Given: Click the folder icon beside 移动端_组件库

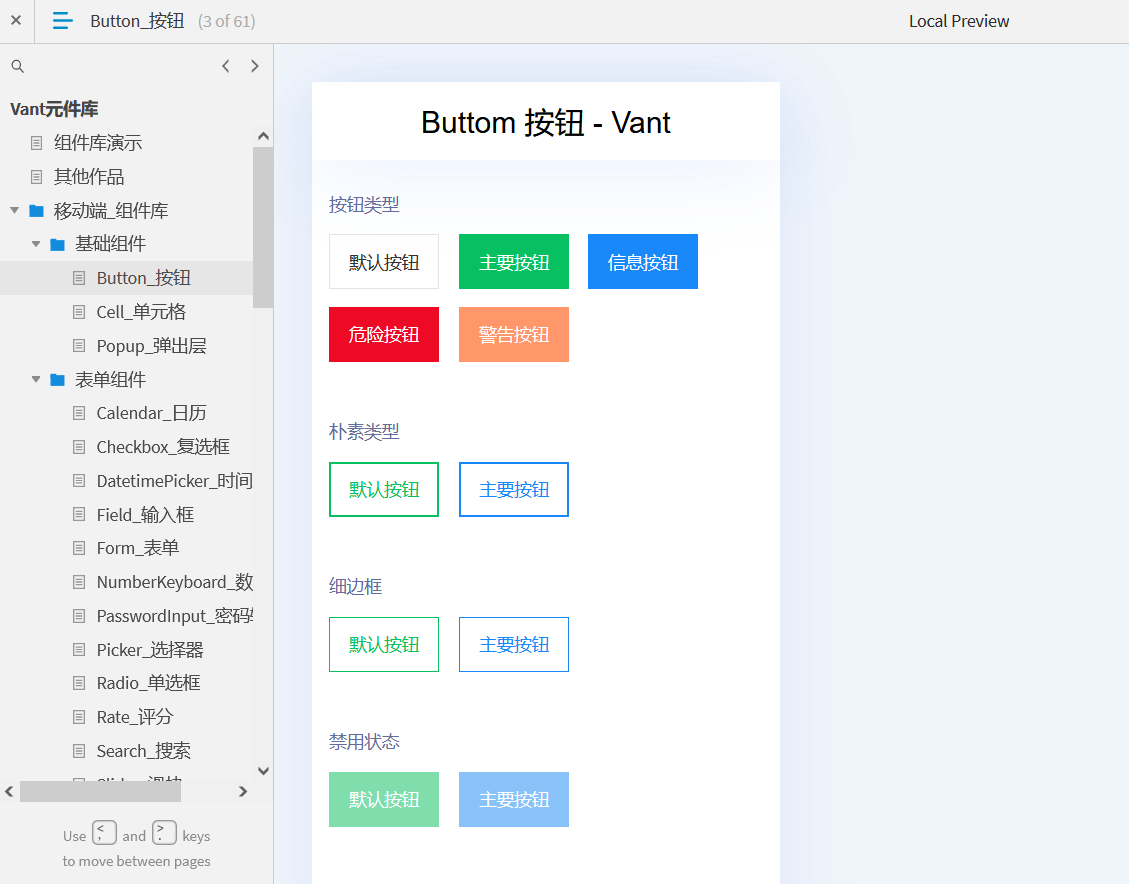Looking at the screenshot, I should click(x=37, y=210).
